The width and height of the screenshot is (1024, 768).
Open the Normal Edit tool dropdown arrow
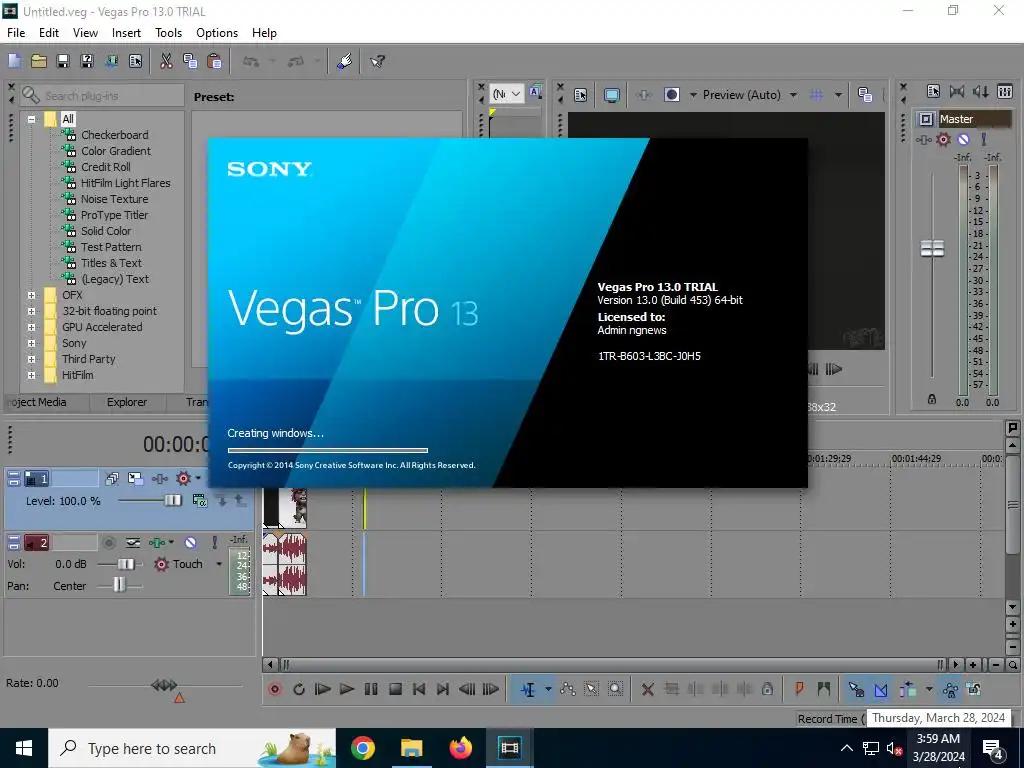pos(548,689)
